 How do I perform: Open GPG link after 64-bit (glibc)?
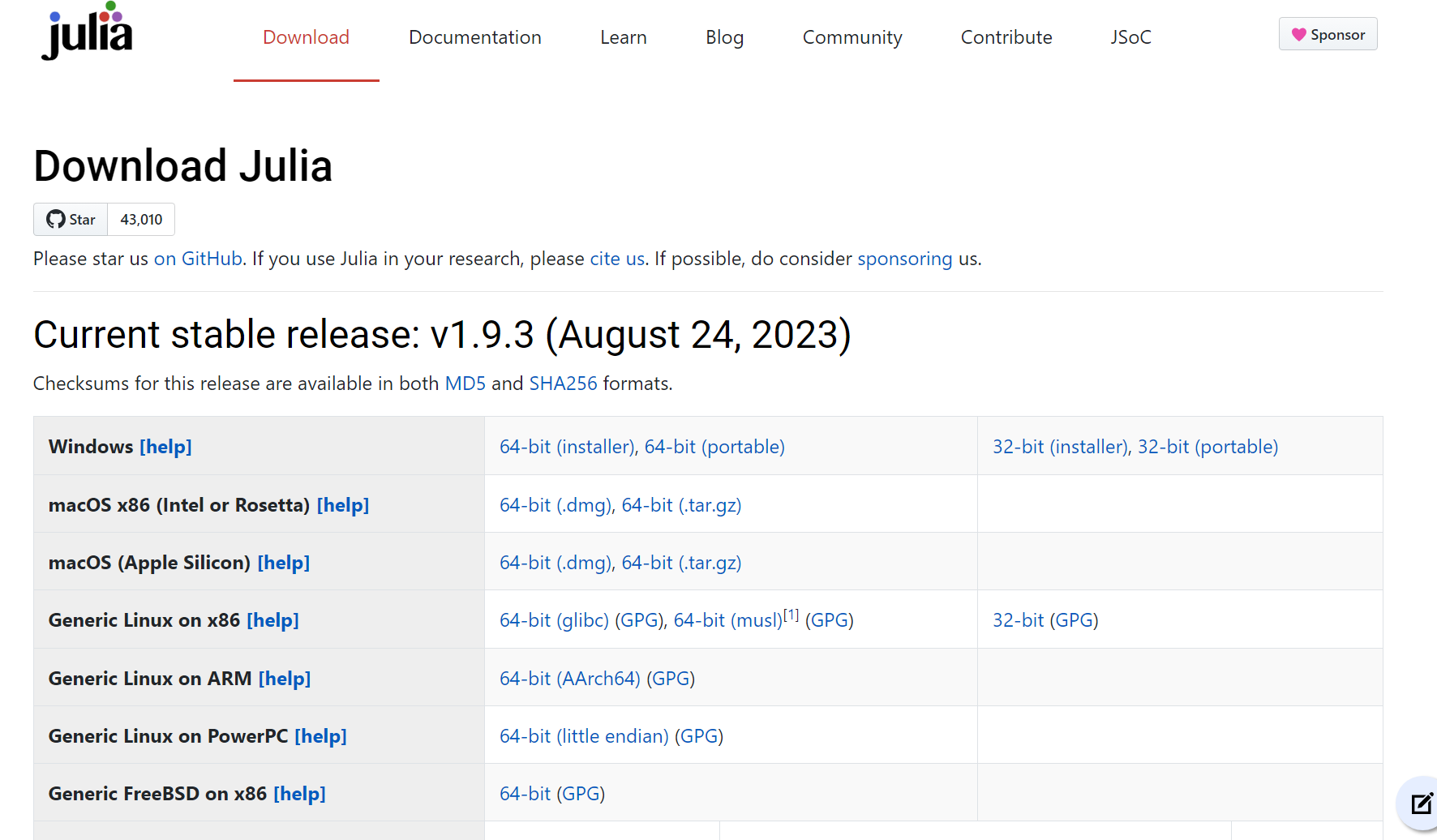(x=639, y=620)
